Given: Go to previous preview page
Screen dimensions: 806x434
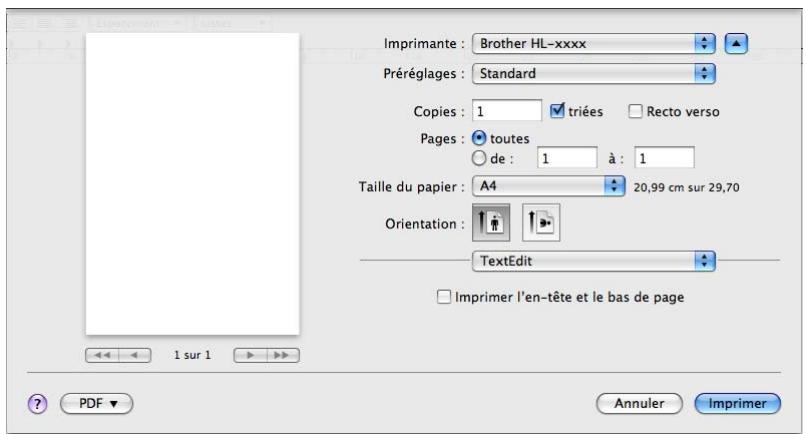Looking at the screenshot, I should click(135, 355).
